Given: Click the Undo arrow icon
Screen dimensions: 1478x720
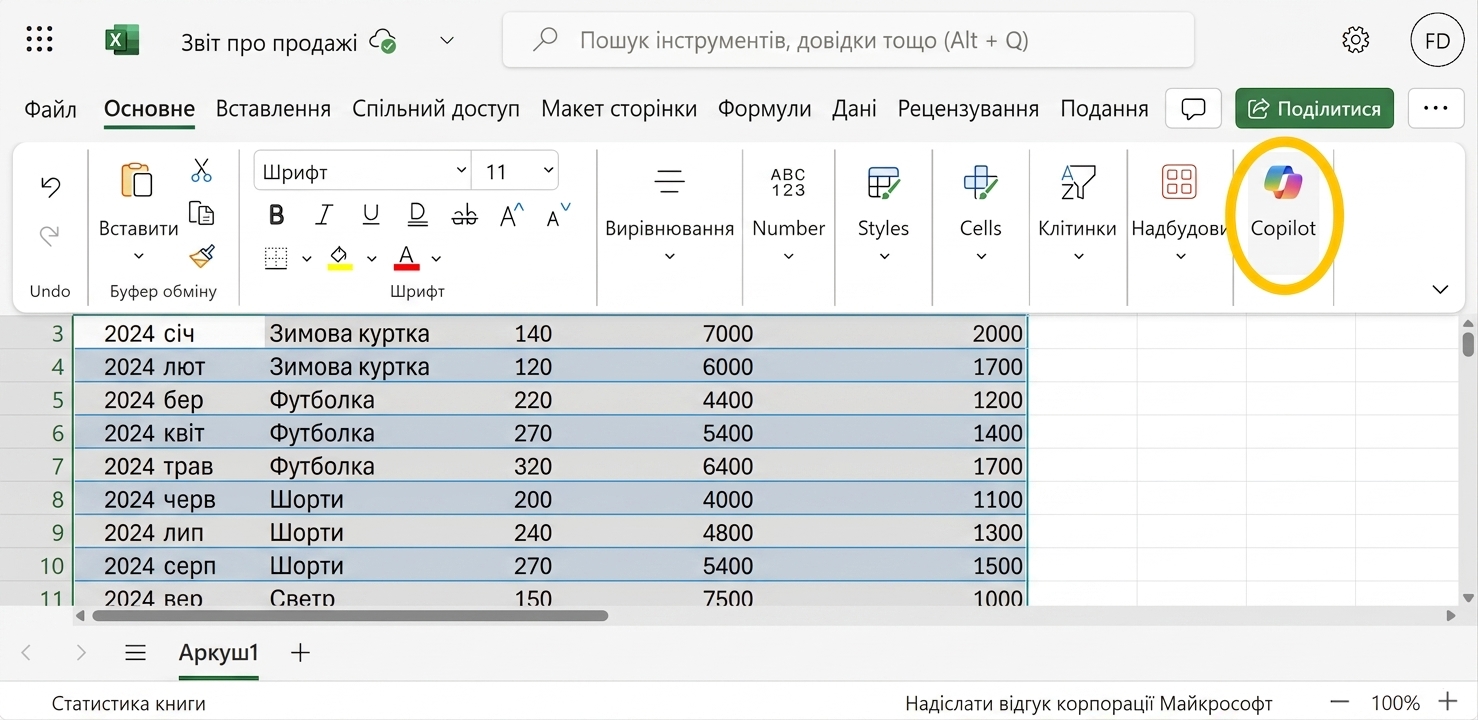Looking at the screenshot, I should click(x=50, y=186).
